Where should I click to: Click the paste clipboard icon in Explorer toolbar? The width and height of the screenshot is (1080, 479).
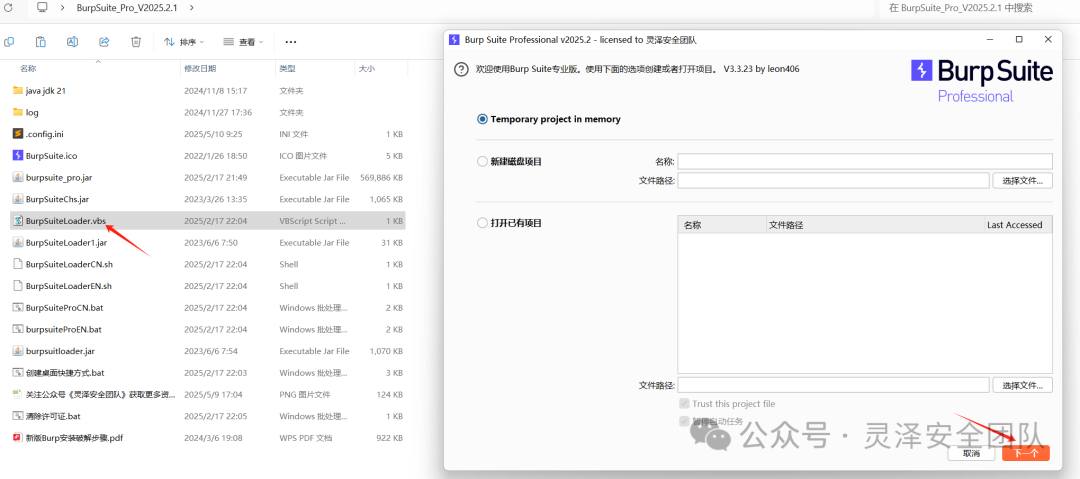point(41,42)
